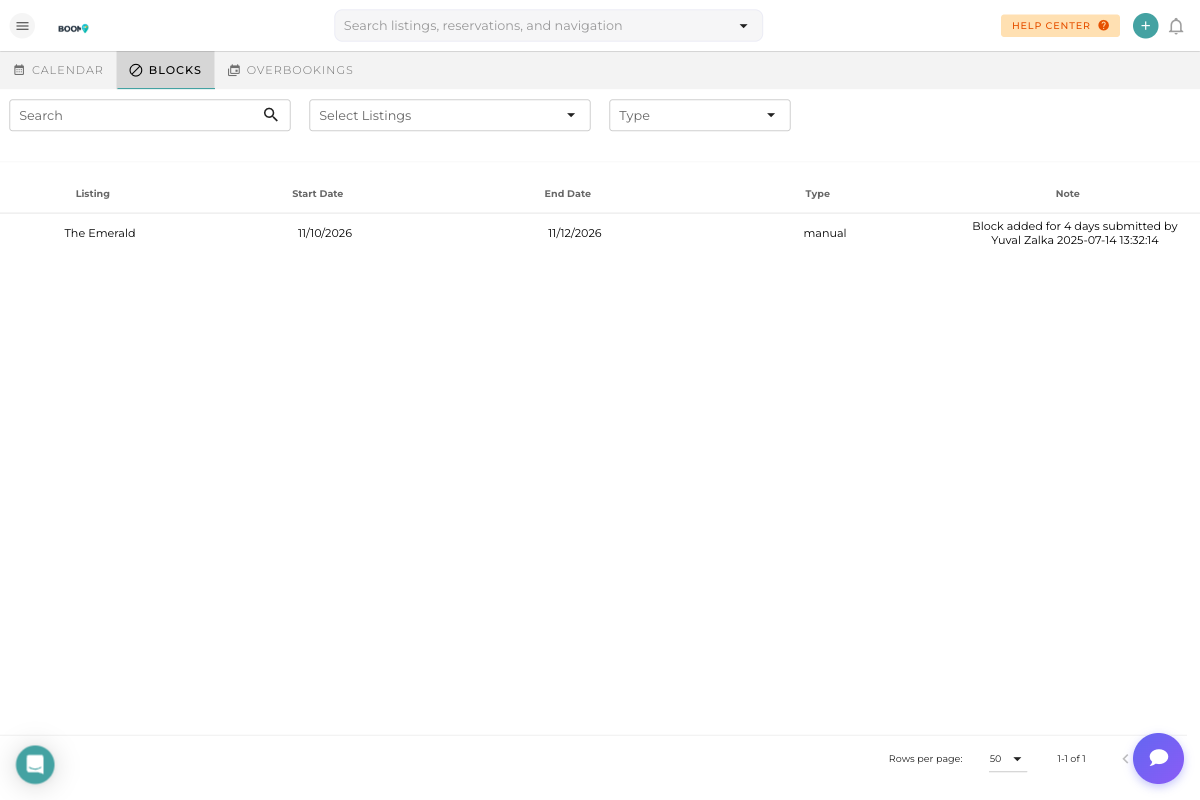Viewport: 1200px width, 800px height.
Task: Select the listing named The Emerald
Action: point(100,233)
